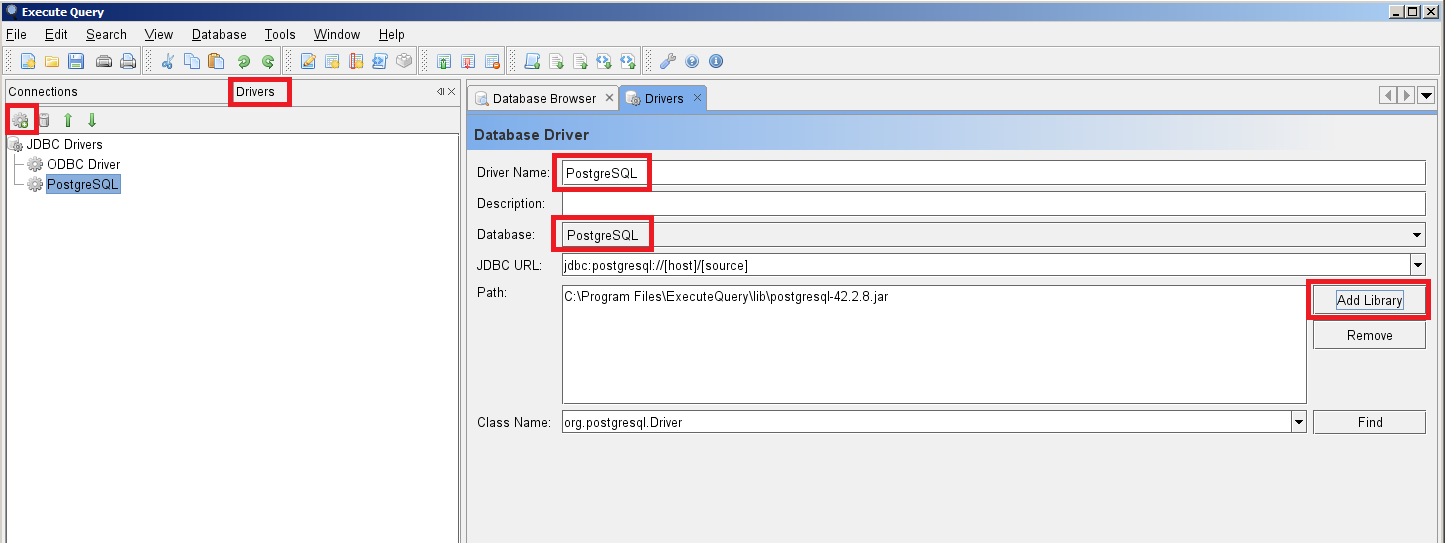
Task: Click into the Description input field
Action: pos(992,204)
